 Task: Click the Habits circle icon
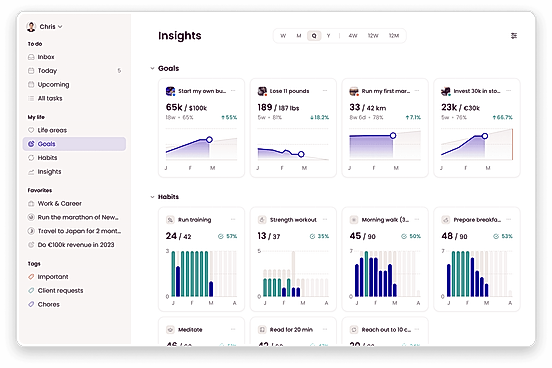coord(31,158)
